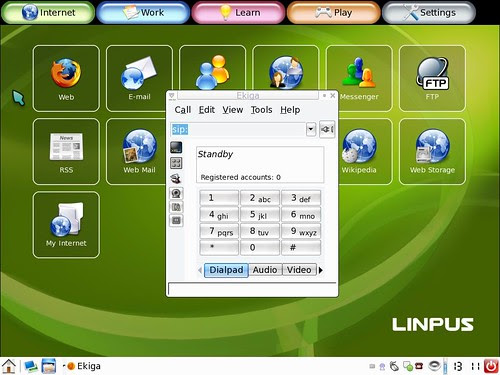Switch to the Play category tab
The image size is (500, 375).
point(334,13)
